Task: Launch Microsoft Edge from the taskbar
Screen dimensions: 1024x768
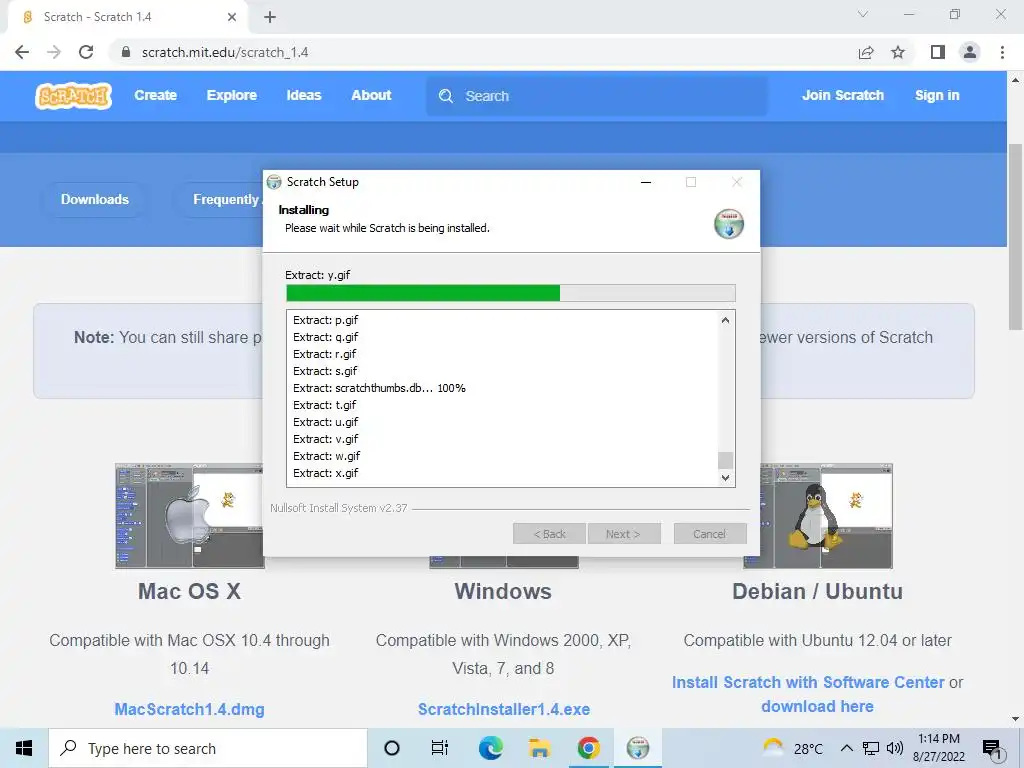Action: pyautogui.click(x=491, y=748)
